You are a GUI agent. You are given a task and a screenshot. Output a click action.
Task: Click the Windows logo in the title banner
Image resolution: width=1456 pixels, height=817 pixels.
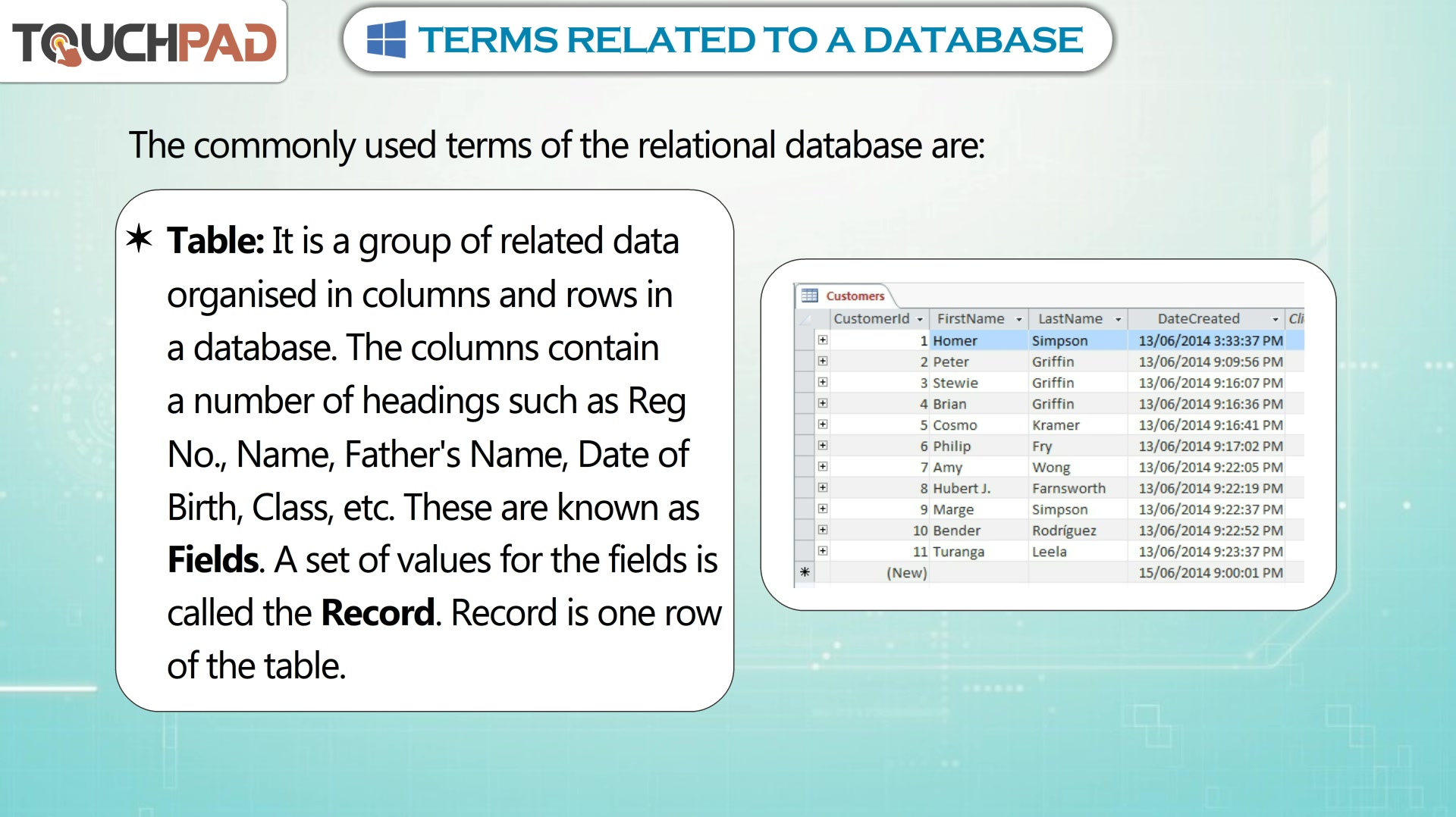click(386, 39)
